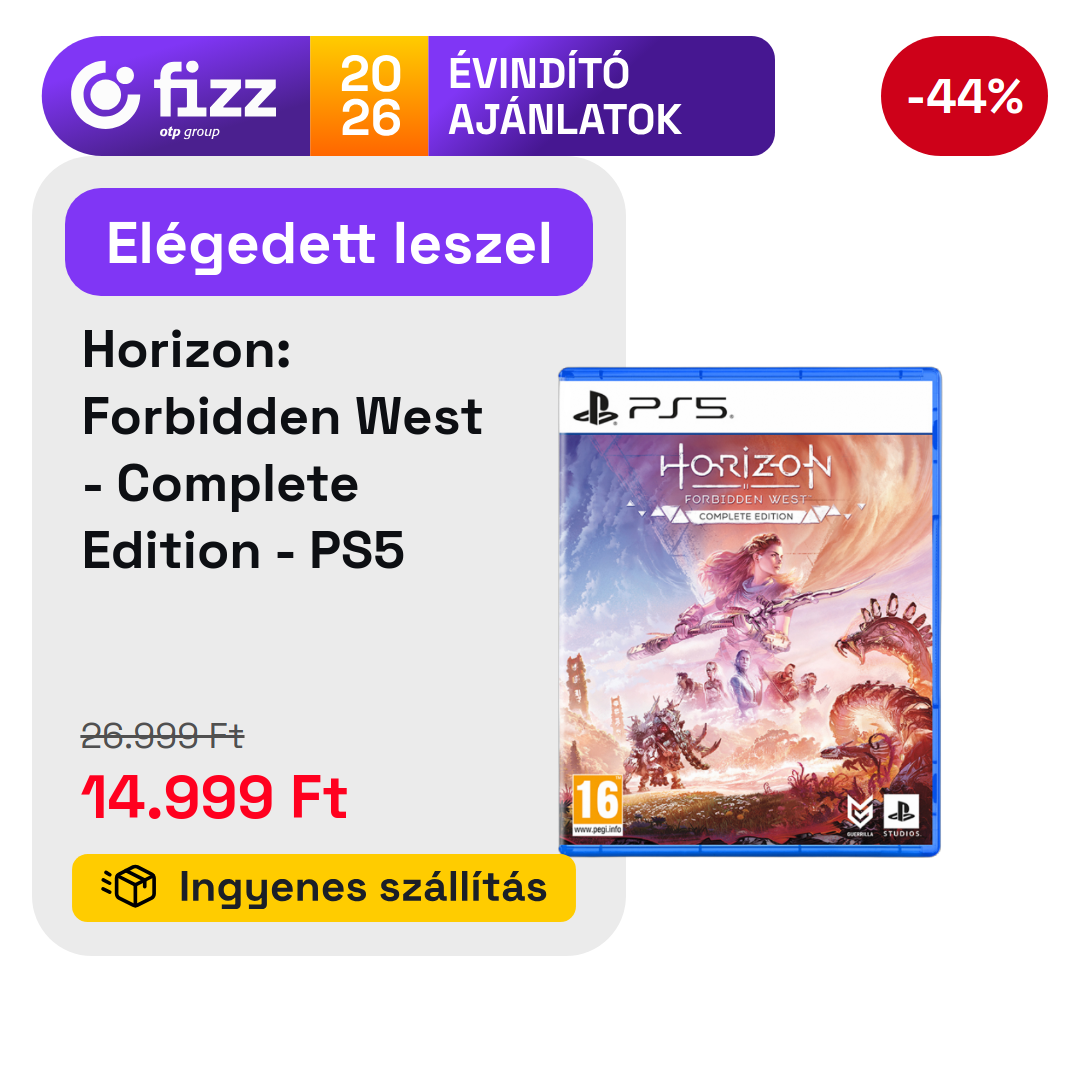Click the PlayStation Studios logo

902,815
